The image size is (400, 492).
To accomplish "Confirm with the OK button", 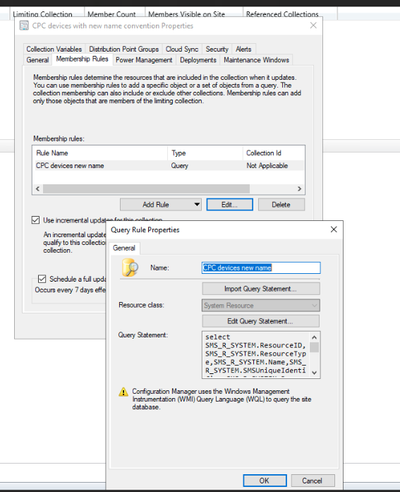I will point(265,480).
